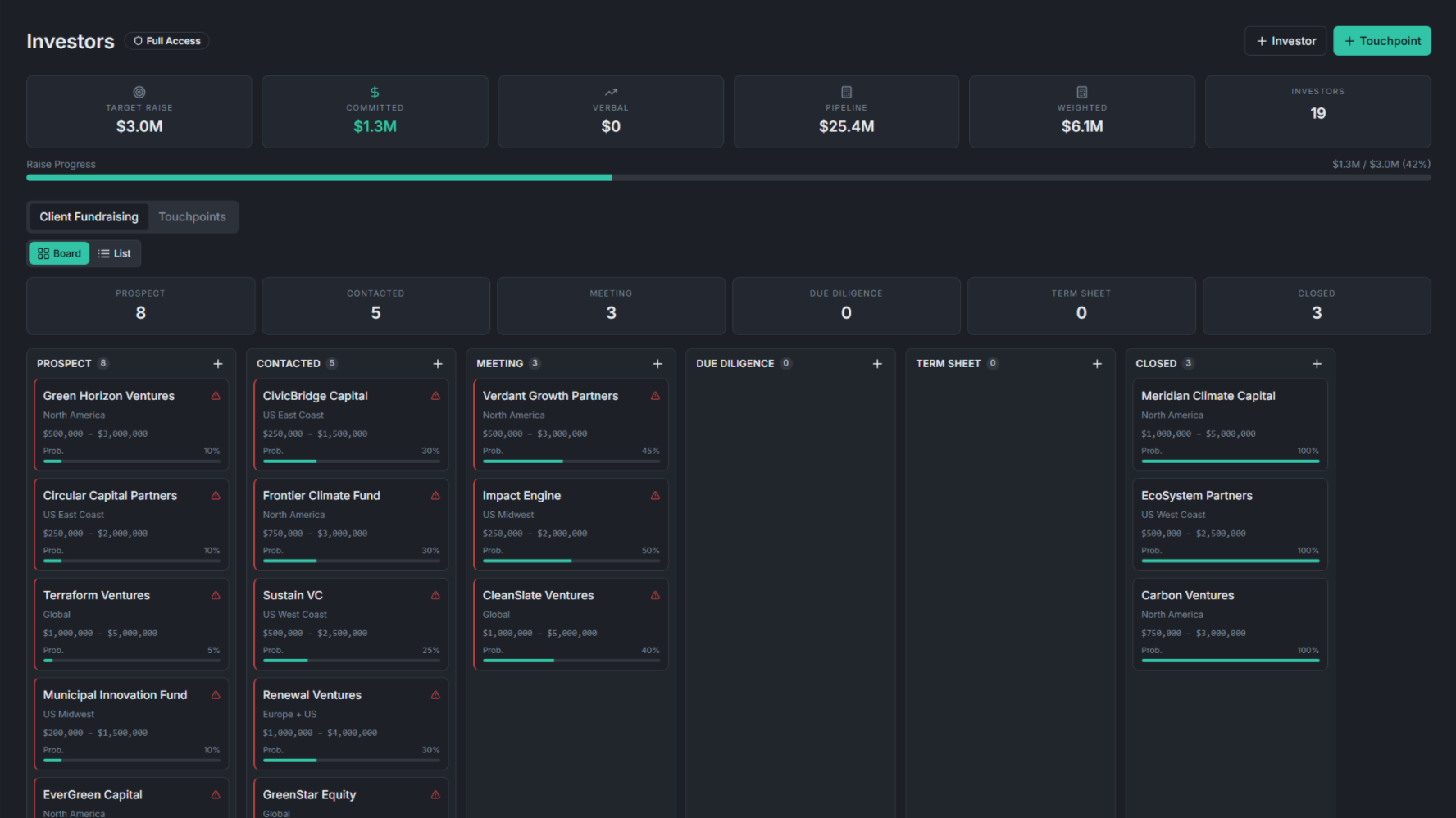Click the CivicBridge Capital card title
Screen dimensions: 1456x818
tap(316, 396)
